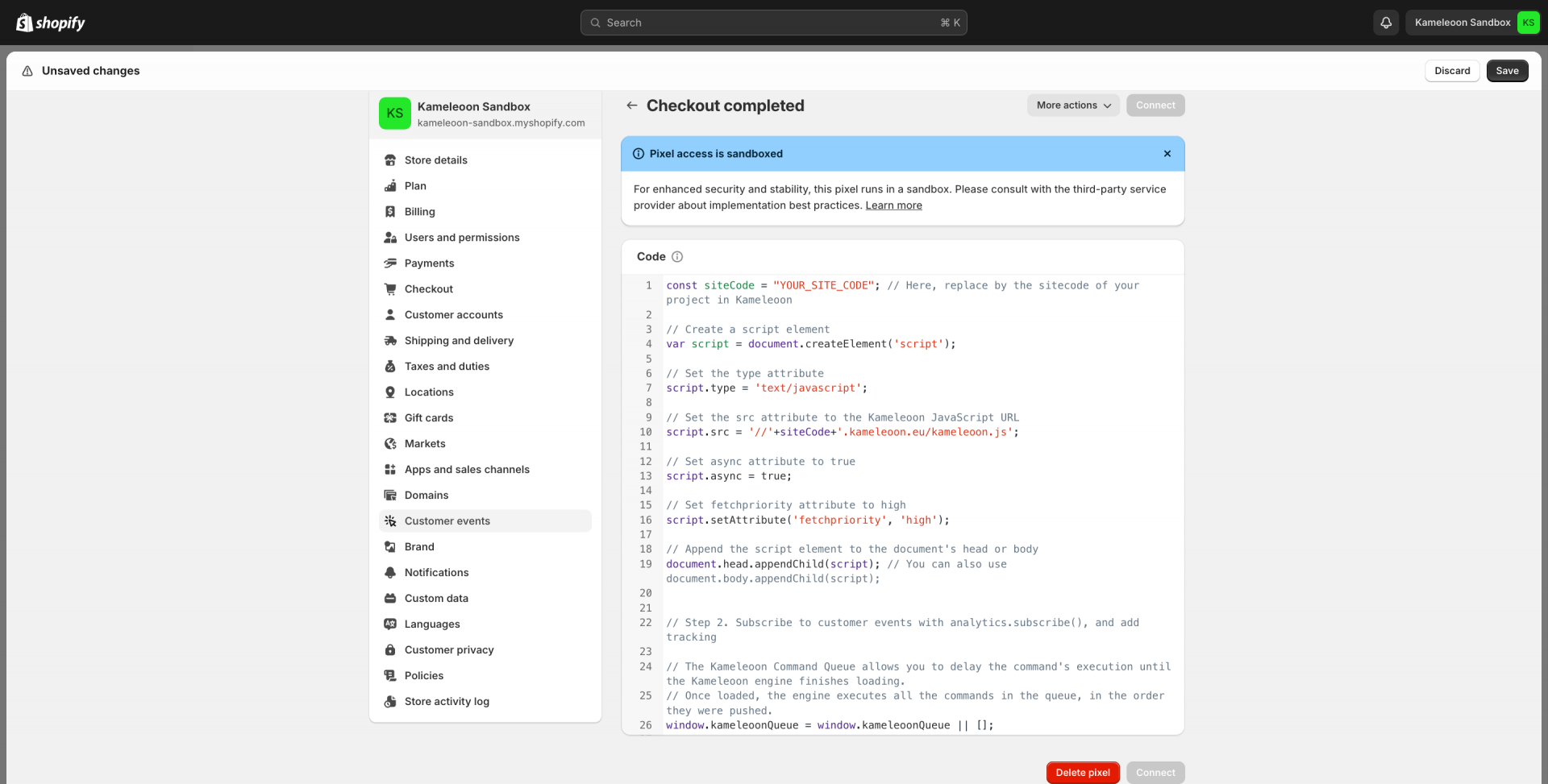
Task: Expand the More actions dropdown
Action: [1072, 106]
